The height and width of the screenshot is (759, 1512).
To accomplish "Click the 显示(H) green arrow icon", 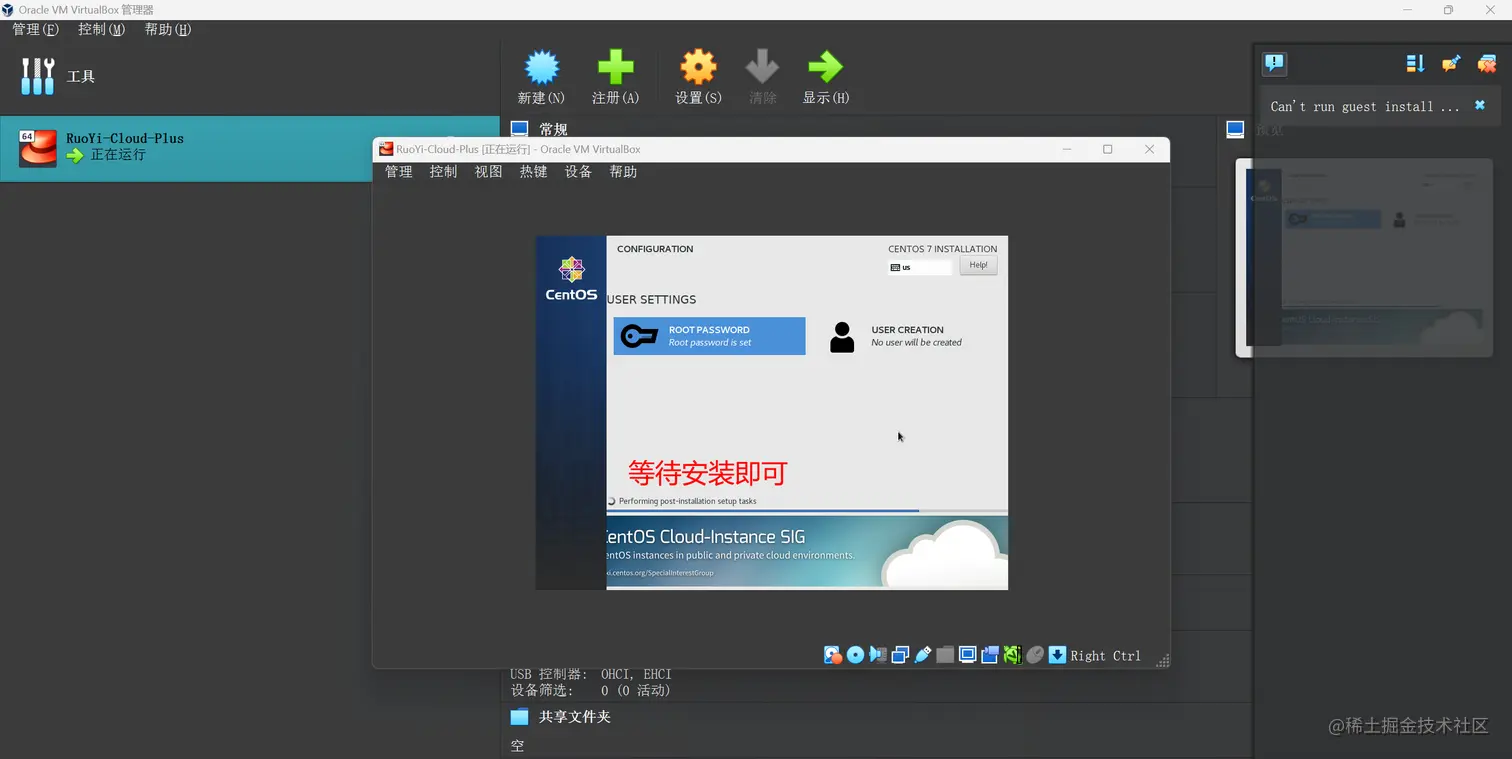I will click(825, 68).
